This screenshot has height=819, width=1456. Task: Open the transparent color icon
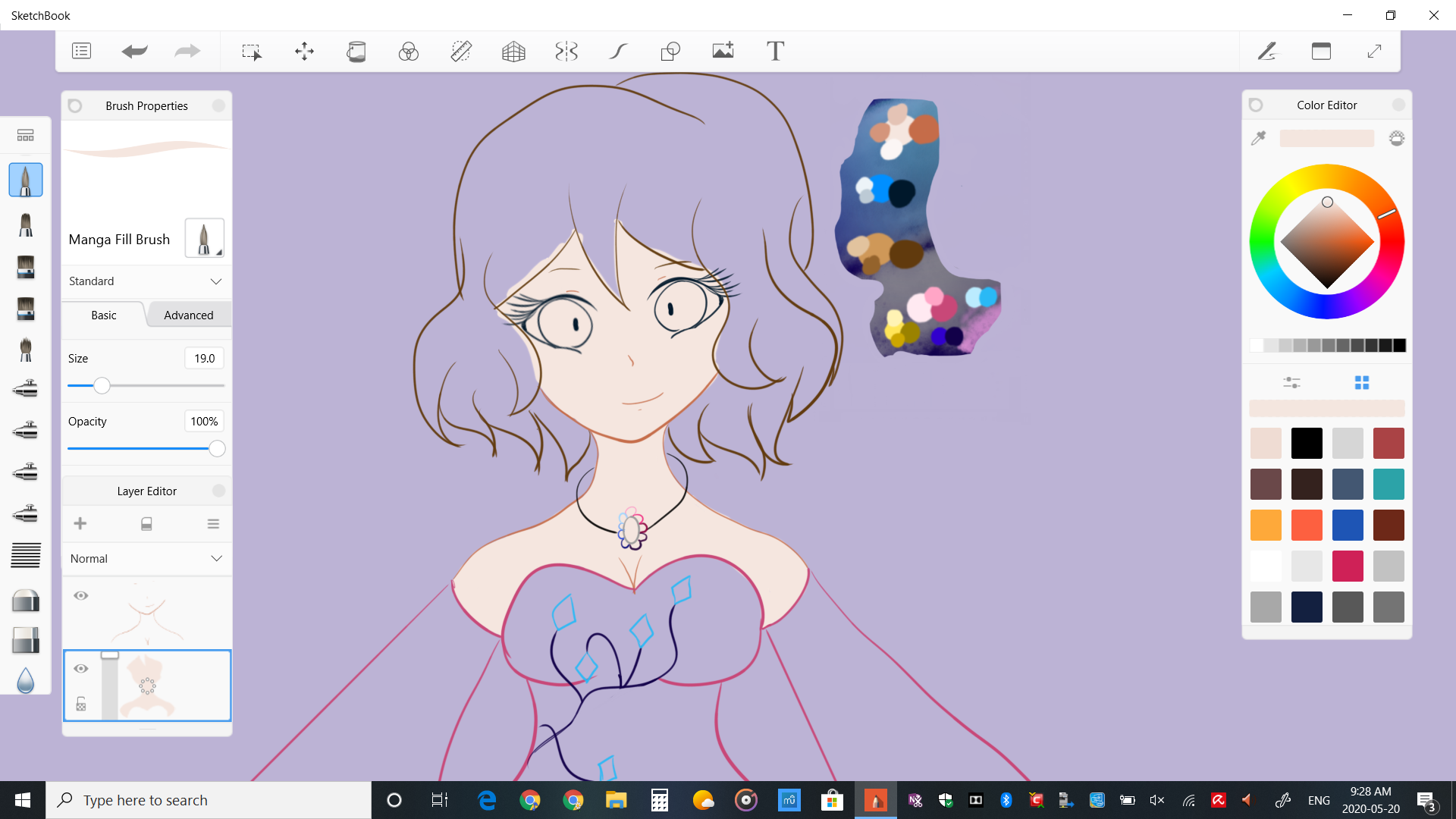coord(1397,138)
